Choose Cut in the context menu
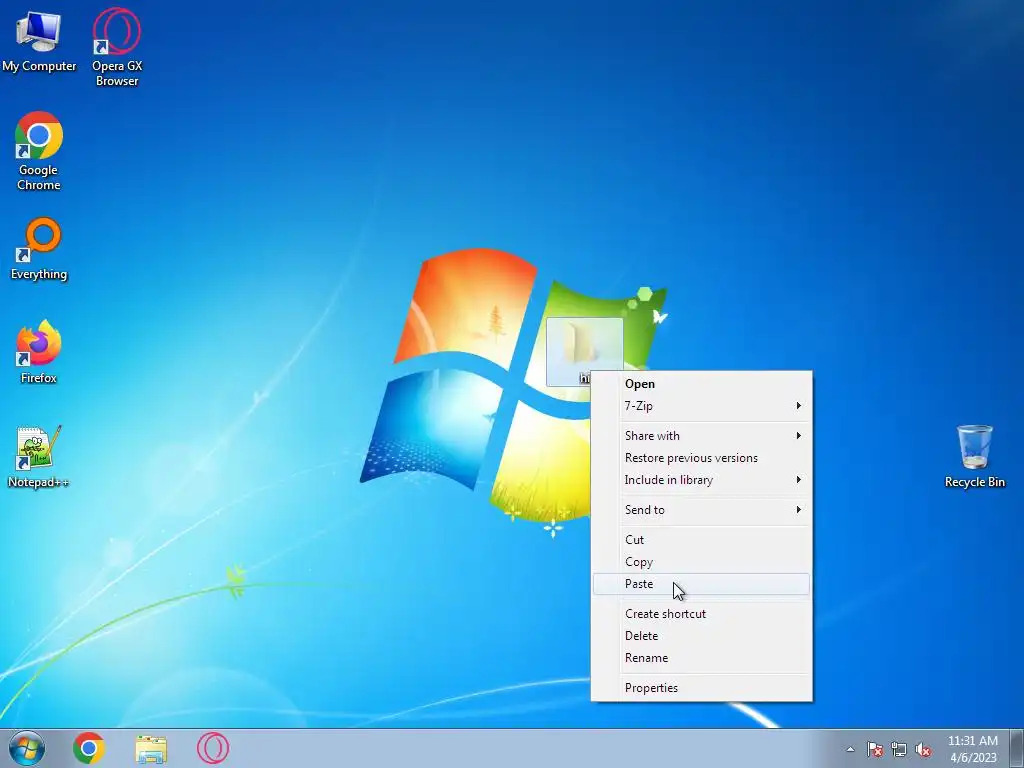1024x768 pixels. [701, 540]
